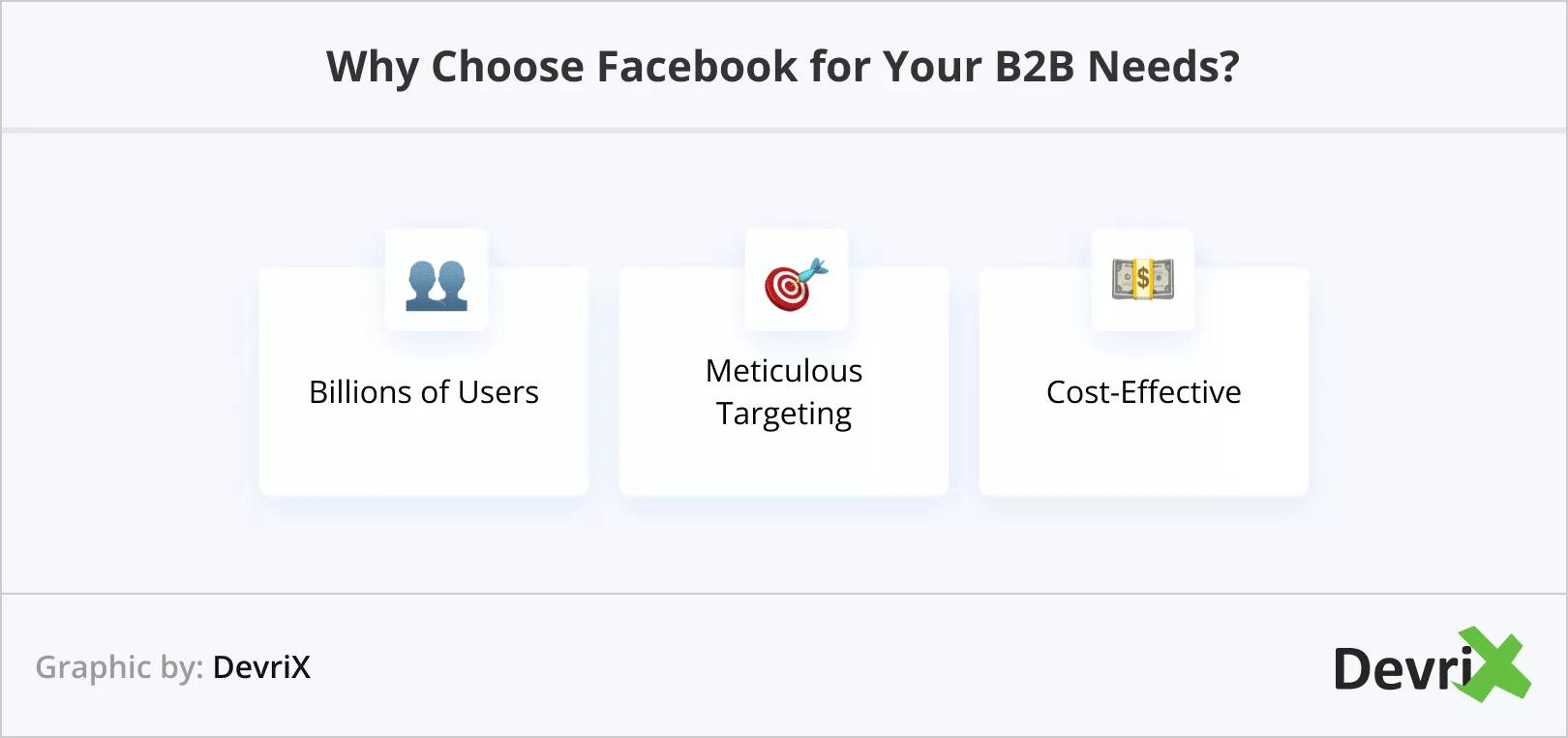Click the two-users silhouette icon
Image resolution: width=1568 pixels, height=738 pixels.
pyautogui.click(x=437, y=285)
